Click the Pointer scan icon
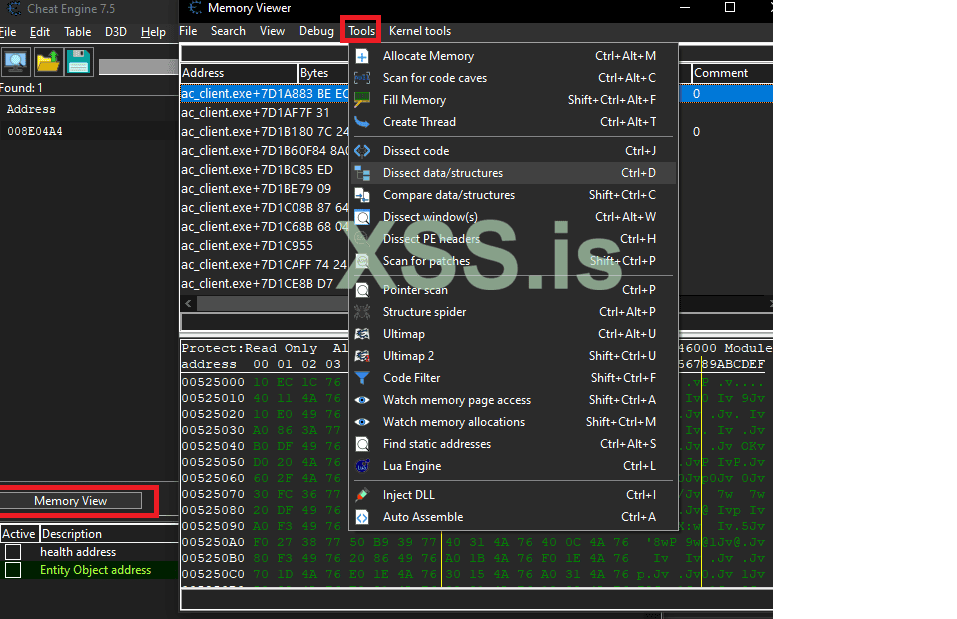The image size is (957, 619). [362, 290]
